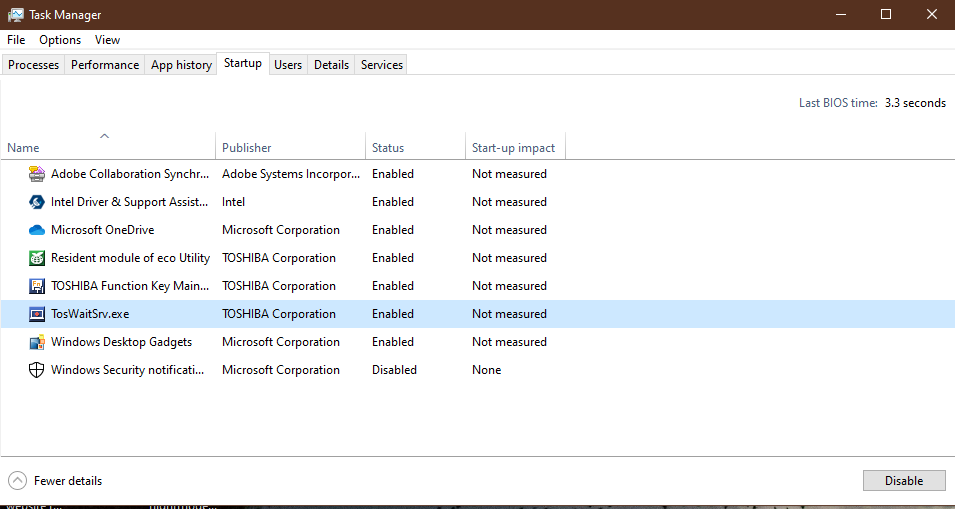Open the File menu
This screenshot has width=955, height=509.
pos(16,40)
